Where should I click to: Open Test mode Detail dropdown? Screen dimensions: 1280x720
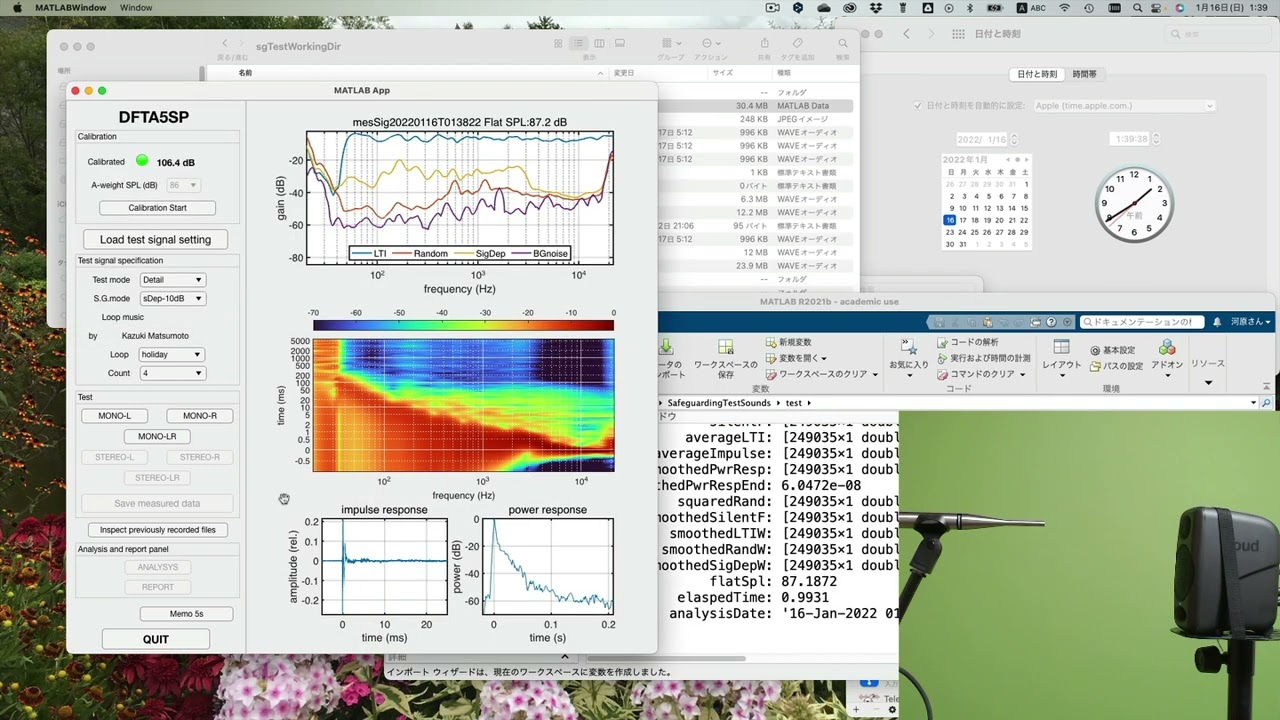172,280
